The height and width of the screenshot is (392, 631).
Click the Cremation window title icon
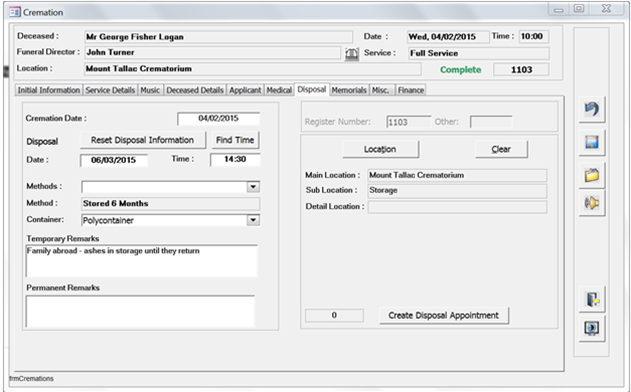point(14,12)
